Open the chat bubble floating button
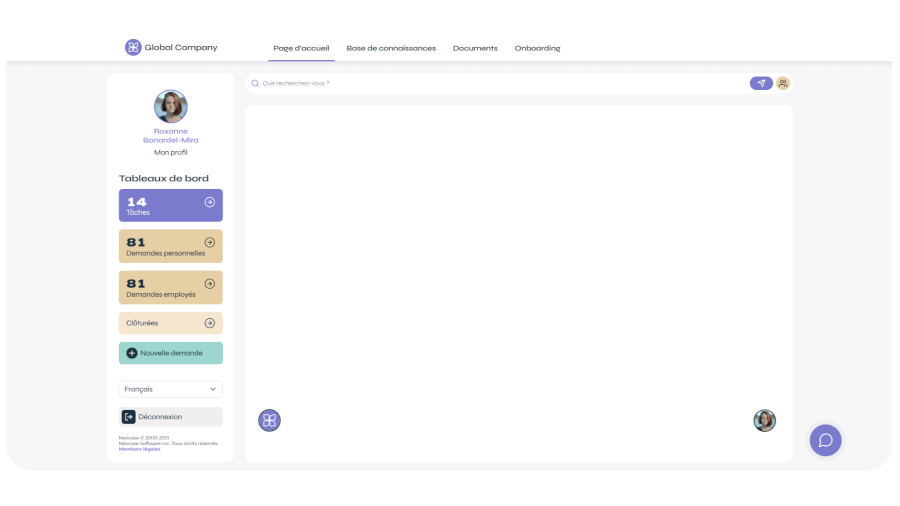The height and width of the screenshot is (506, 900). [x=825, y=440]
